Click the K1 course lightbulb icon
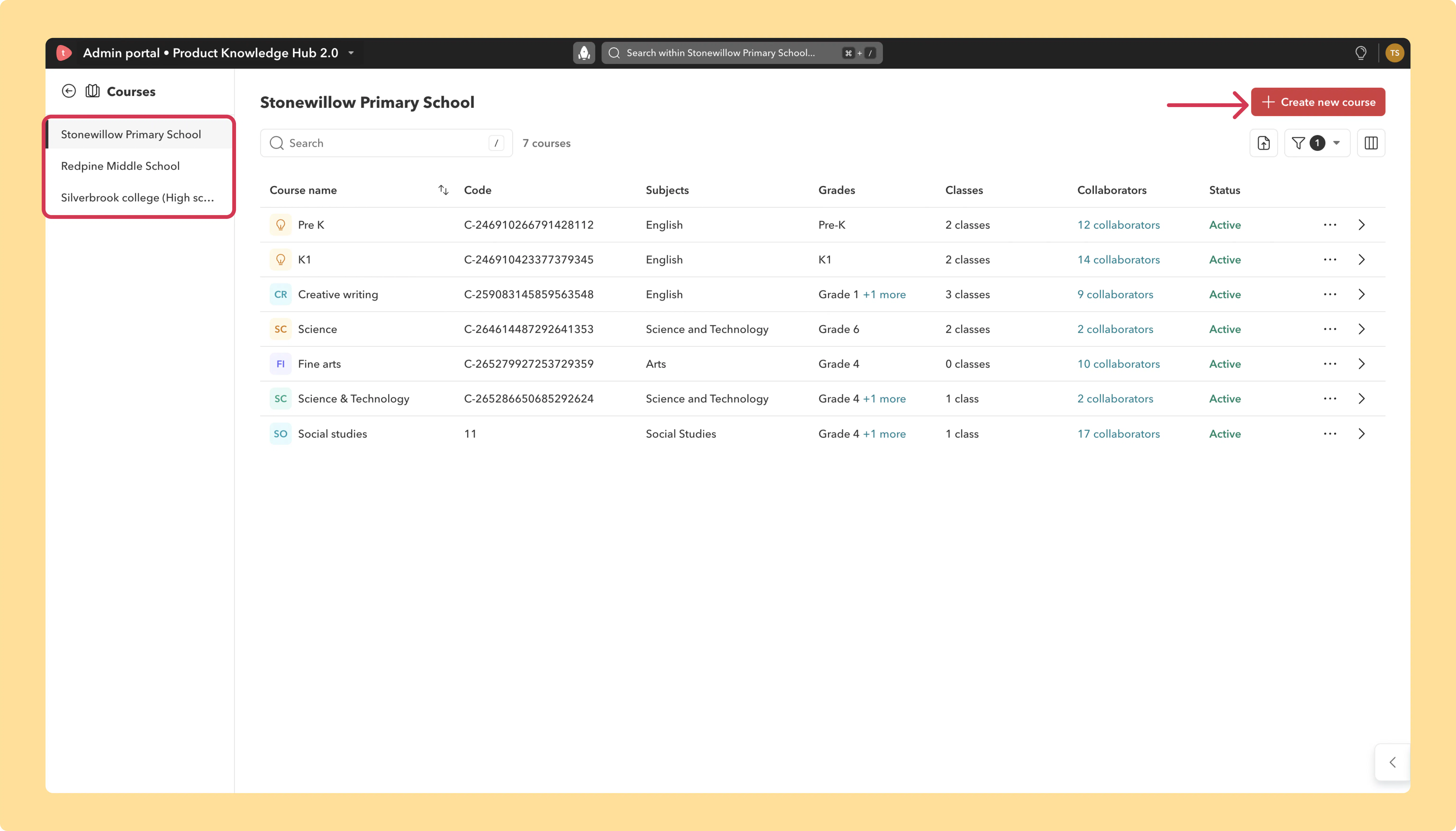This screenshot has width=1456, height=831. [x=280, y=260]
